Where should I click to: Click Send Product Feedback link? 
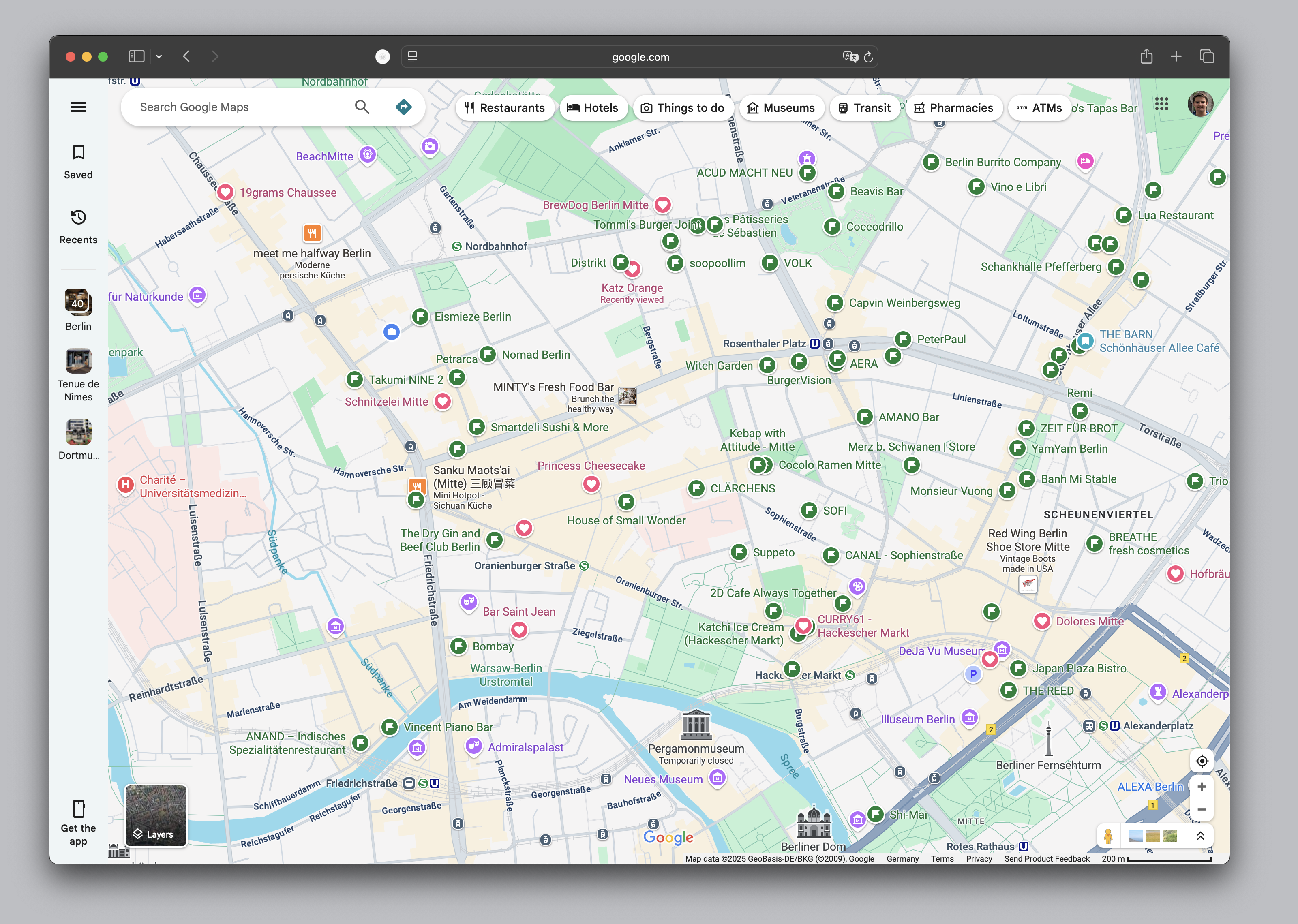click(x=1047, y=859)
